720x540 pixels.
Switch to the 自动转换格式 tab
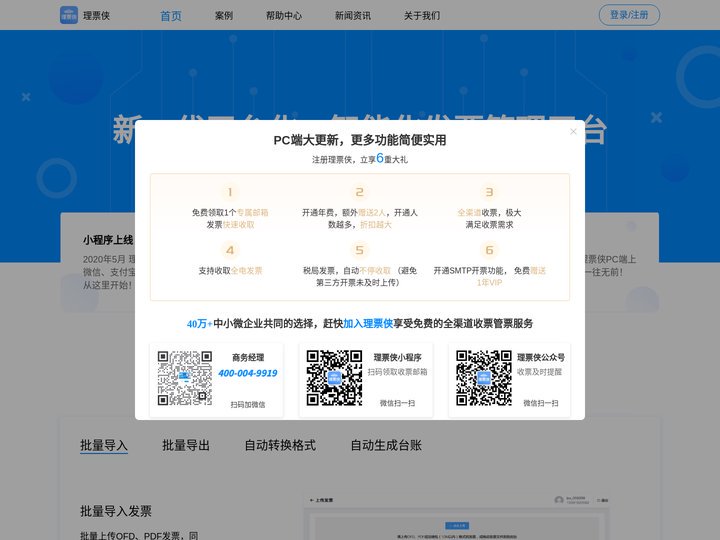[x=280, y=445]
